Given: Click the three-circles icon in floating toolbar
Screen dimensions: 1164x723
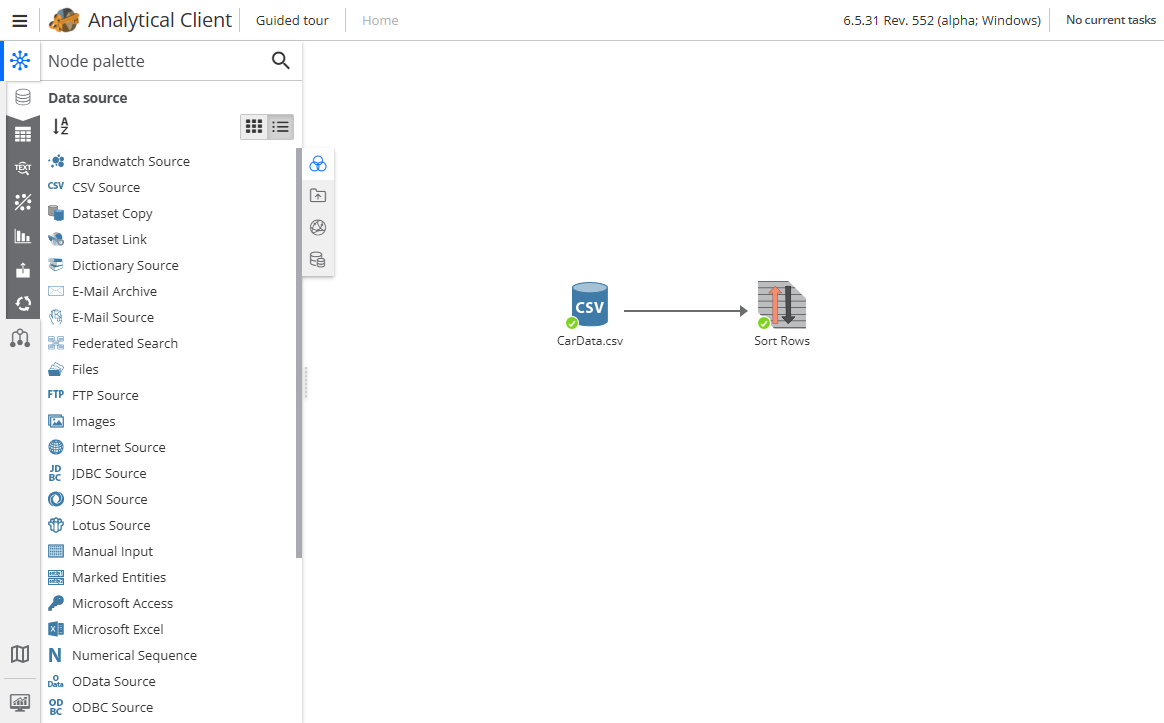Looking at the screenshot, I should (318, 164).
